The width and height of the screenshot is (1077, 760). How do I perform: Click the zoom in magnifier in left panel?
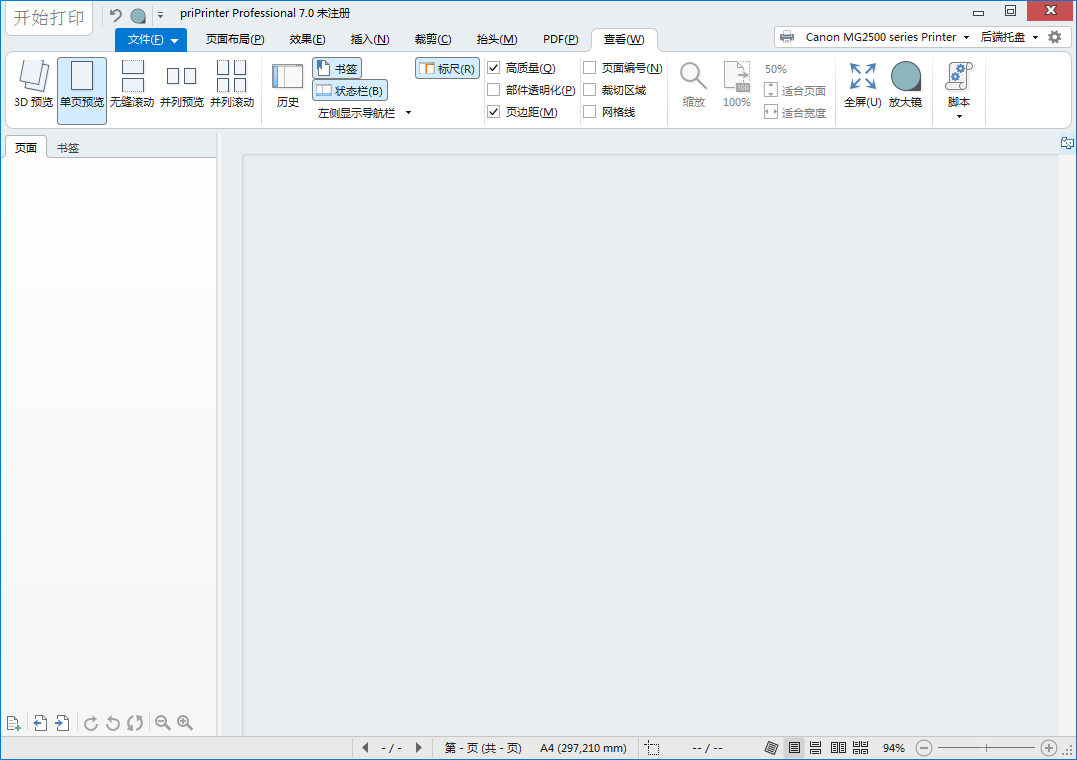(185, 723)
